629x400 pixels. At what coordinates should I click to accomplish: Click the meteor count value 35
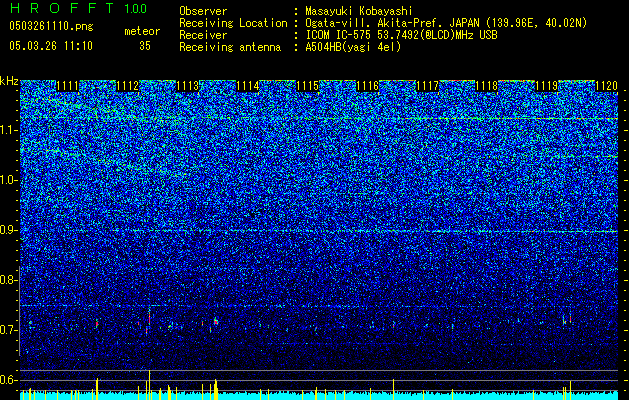[x=145, y=46]
